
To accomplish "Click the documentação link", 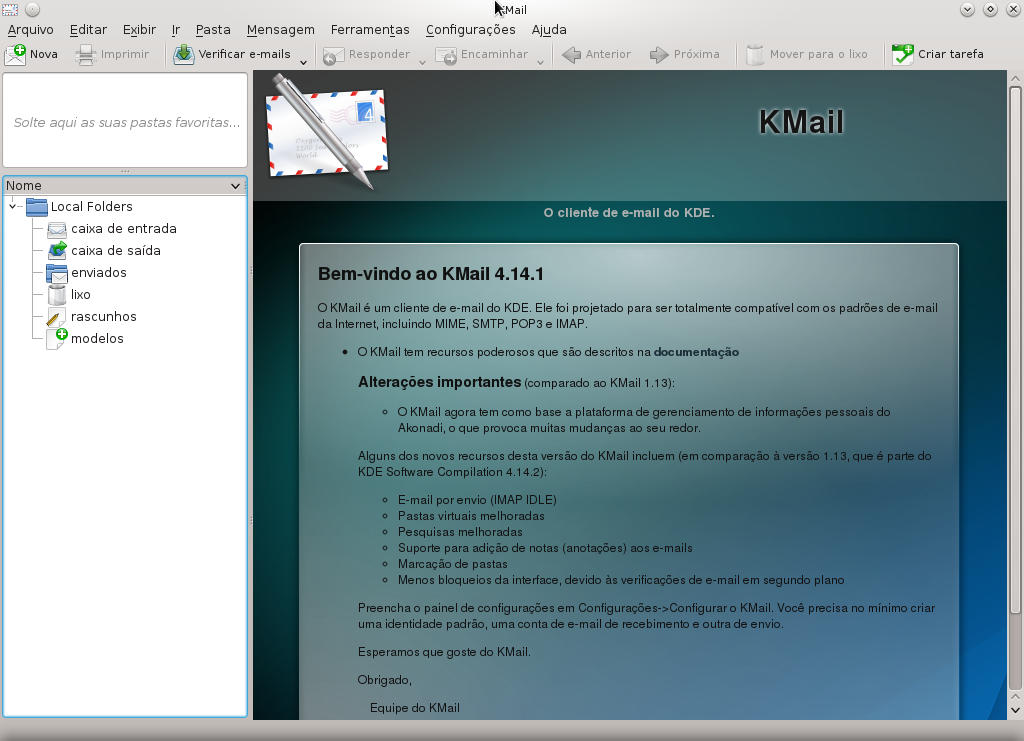I will (x=698, y=352).
